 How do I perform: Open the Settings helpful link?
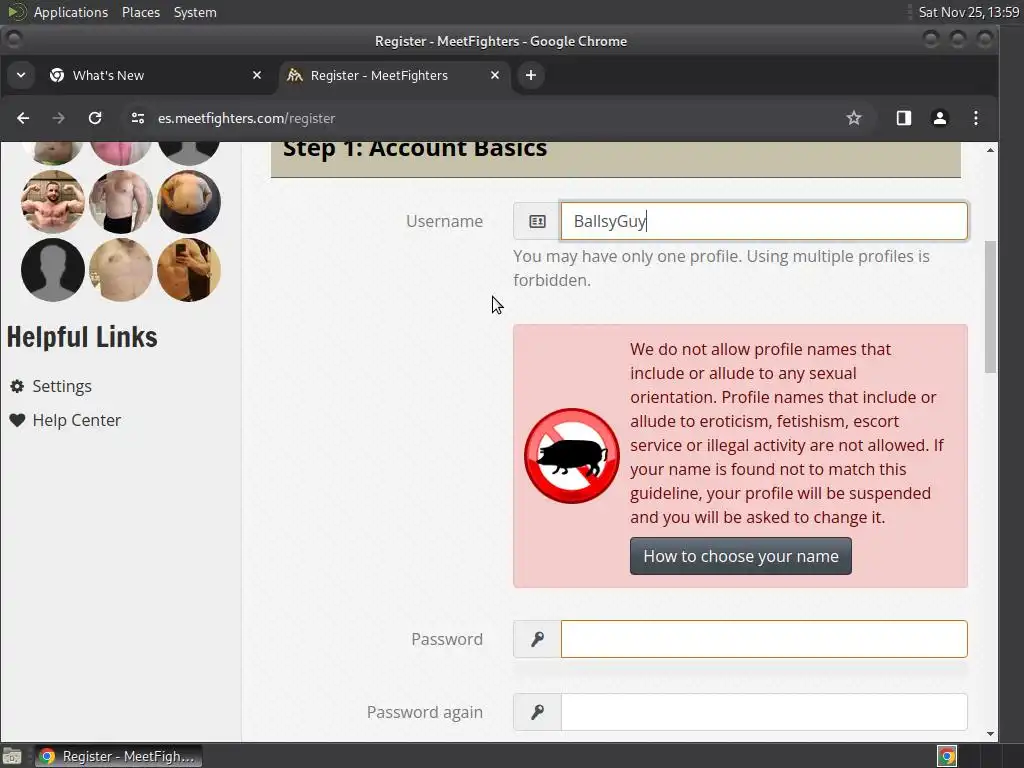click(62, 386)
